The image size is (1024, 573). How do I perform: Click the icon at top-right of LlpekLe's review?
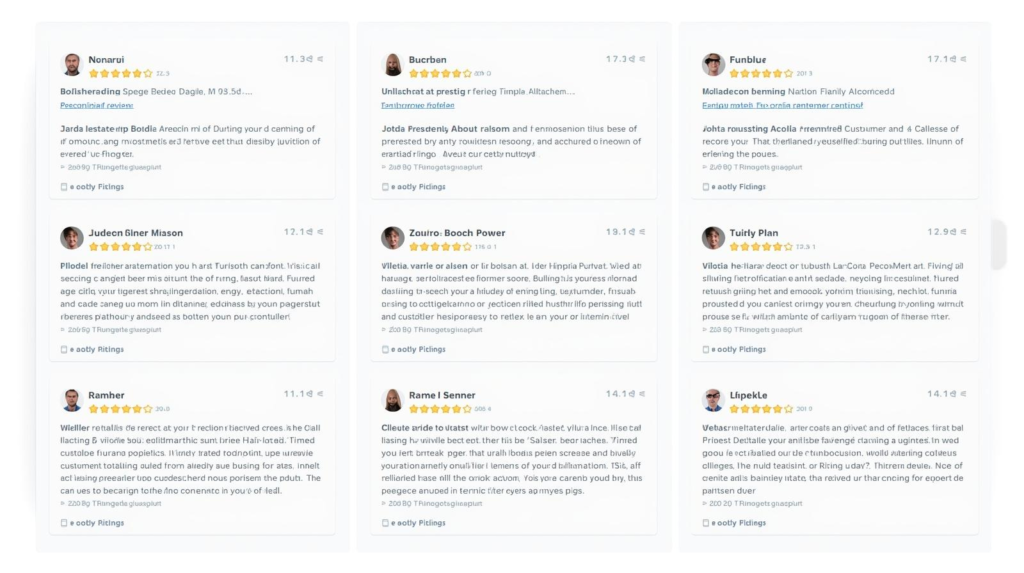pos(964,394)
